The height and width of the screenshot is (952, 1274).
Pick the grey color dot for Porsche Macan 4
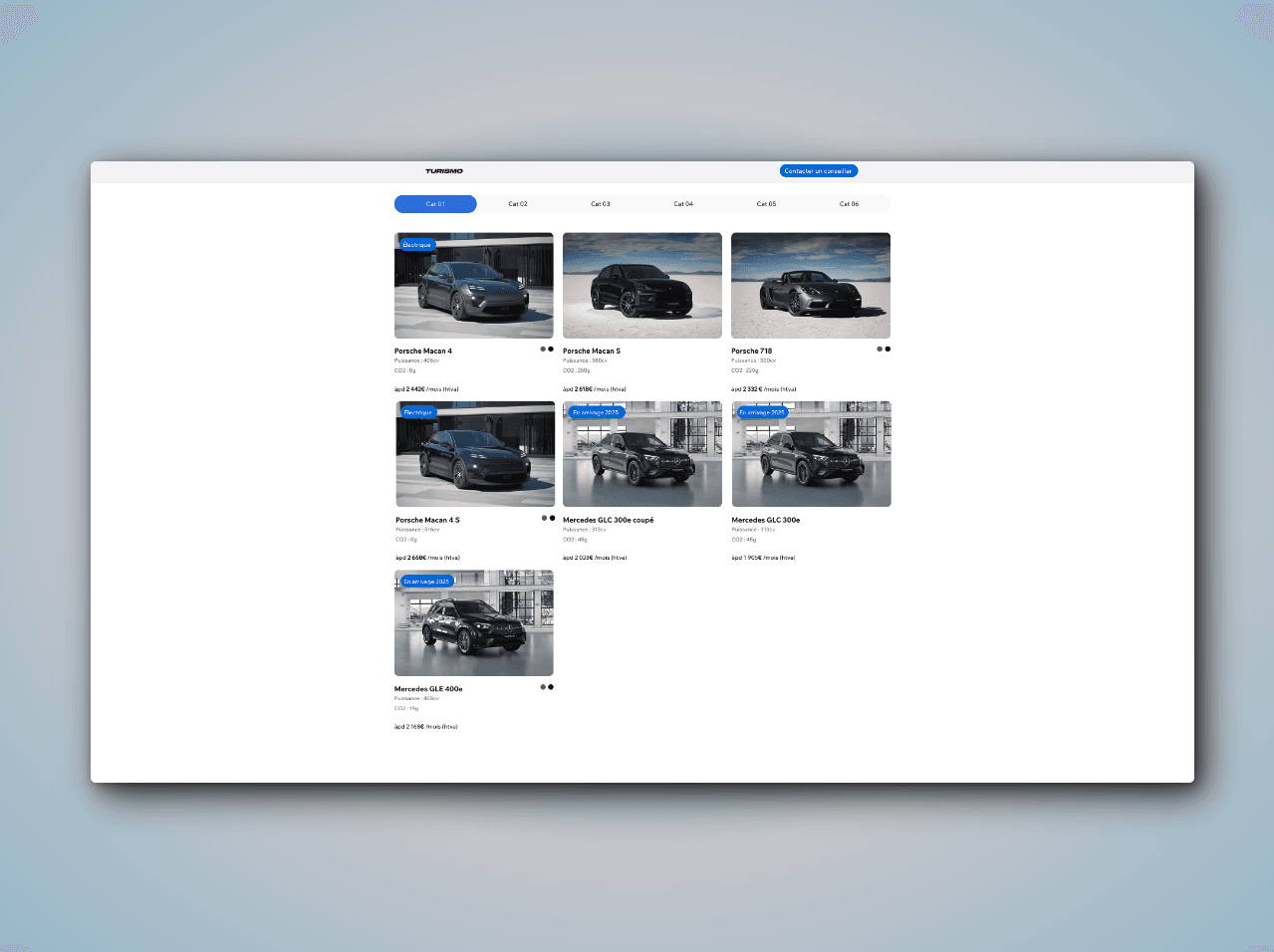[x=543, y=350]
